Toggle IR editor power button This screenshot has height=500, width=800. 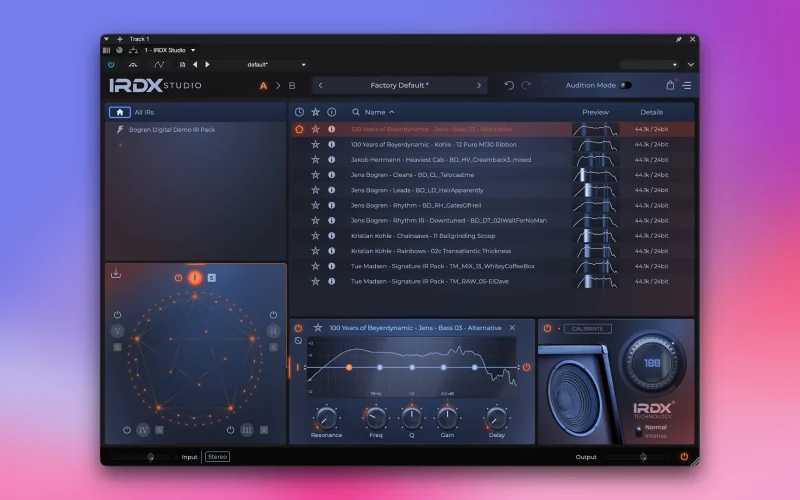tap(298, 328)
